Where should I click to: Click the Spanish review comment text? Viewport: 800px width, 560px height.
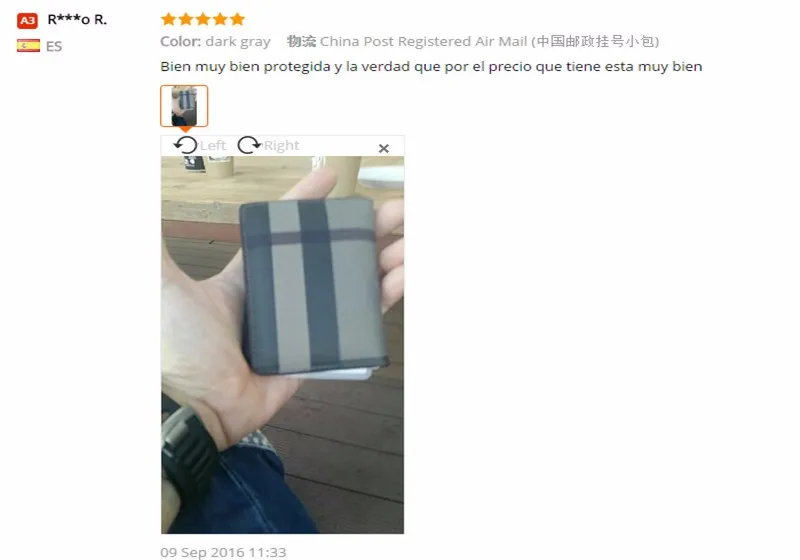click(431, 67)
